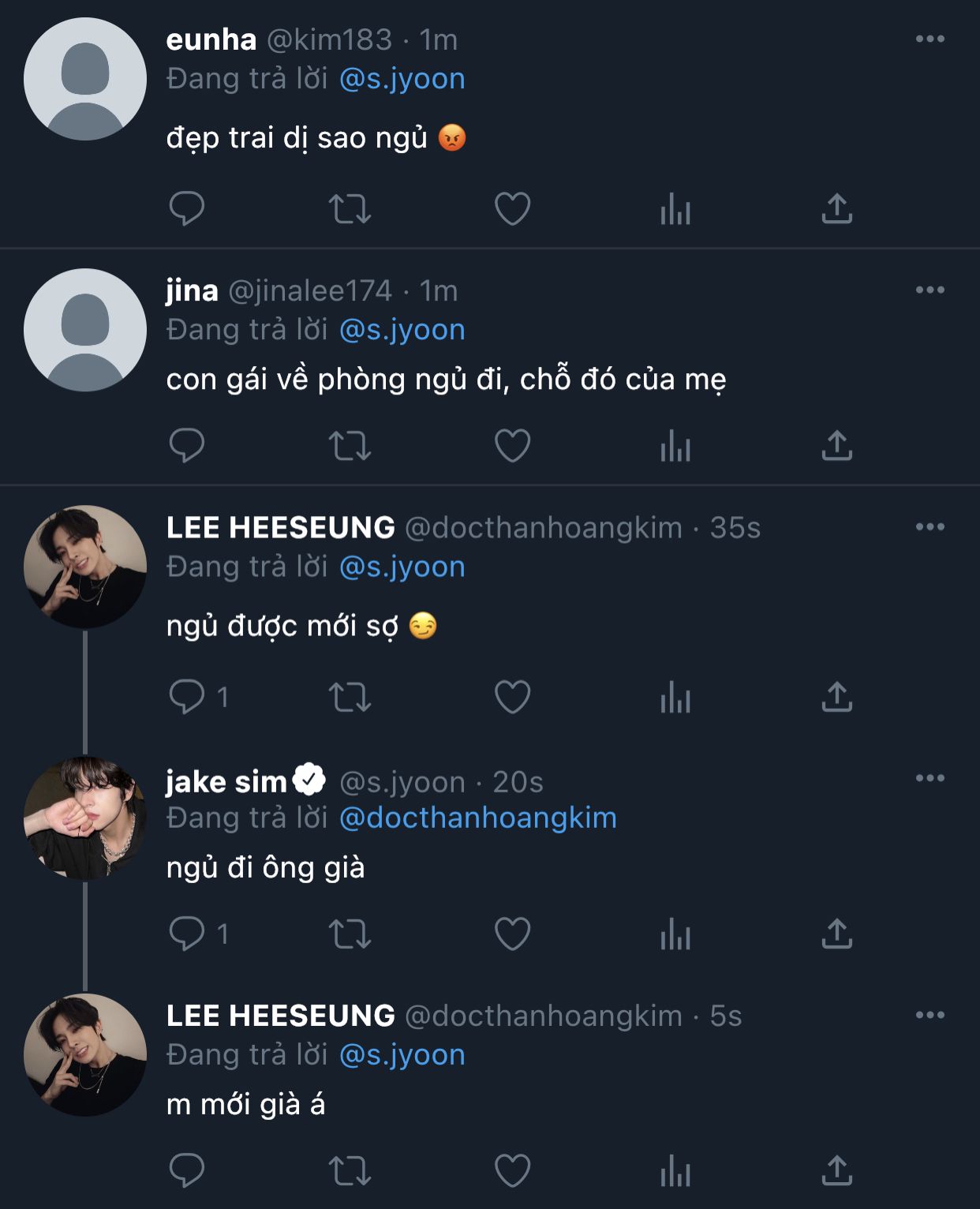Retweet jake sim's tweet 'ngủ đi ông già'
980x1209 pixels.
point(350,934)
